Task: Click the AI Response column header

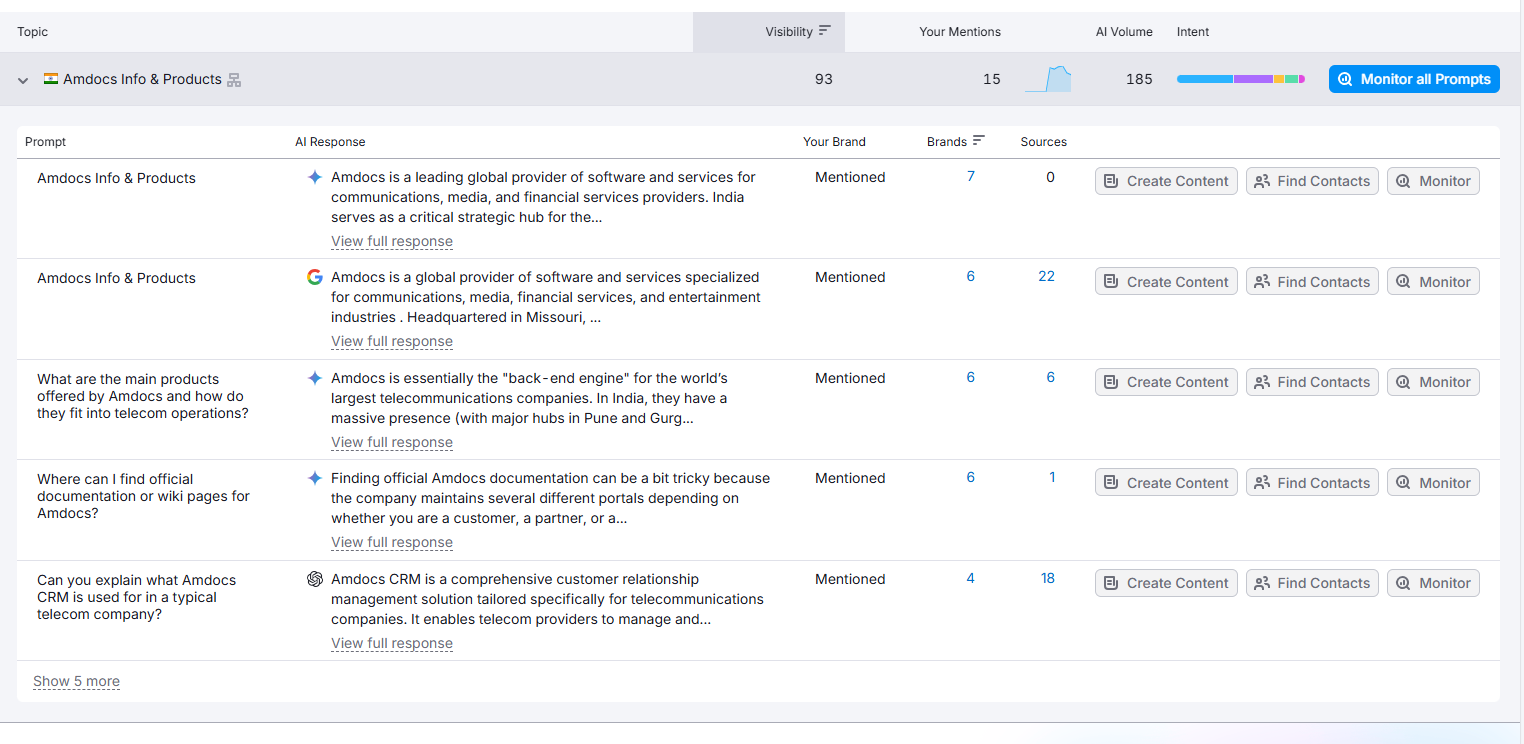Action: [330, 142]
